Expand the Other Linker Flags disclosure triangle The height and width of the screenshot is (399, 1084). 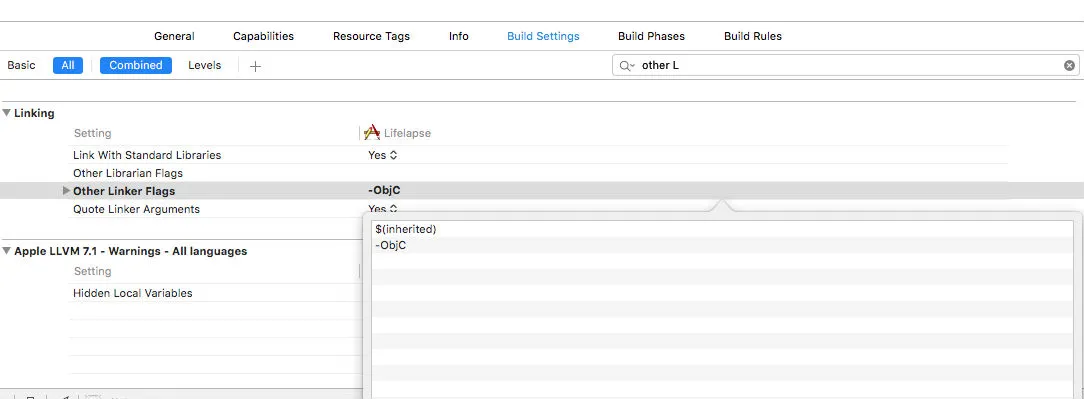point(66,191)
